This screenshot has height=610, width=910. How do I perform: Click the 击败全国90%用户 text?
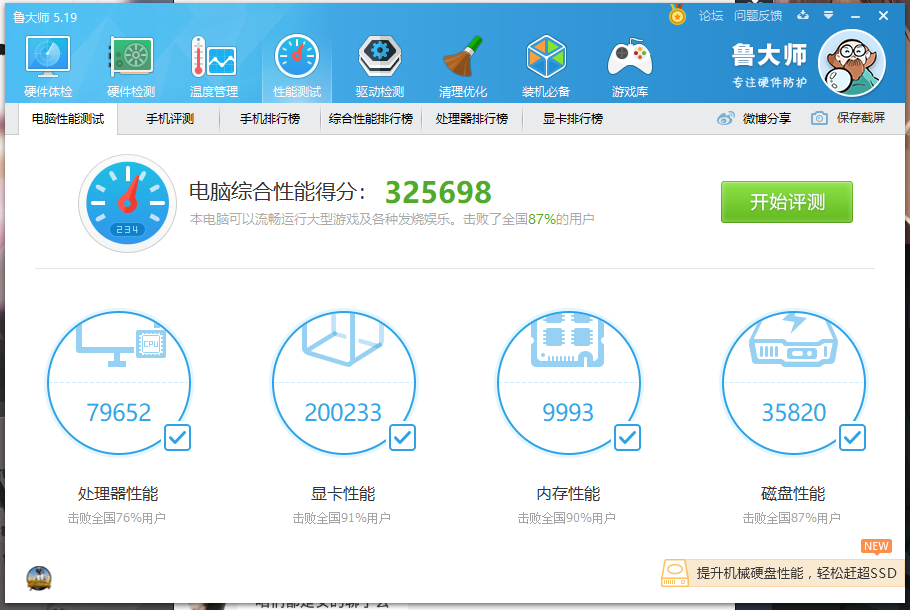pos(566,518)
